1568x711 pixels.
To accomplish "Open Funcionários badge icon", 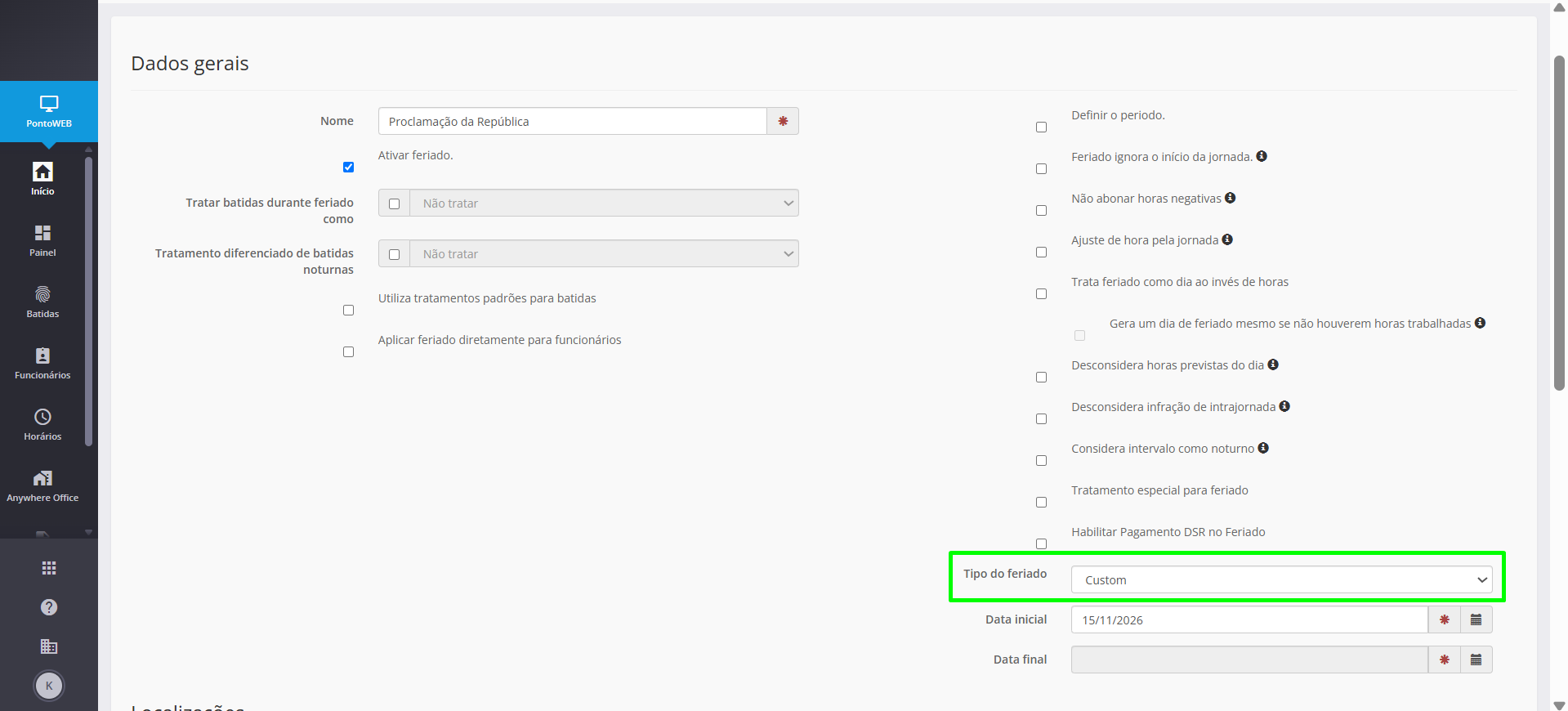I will [42, 355].
